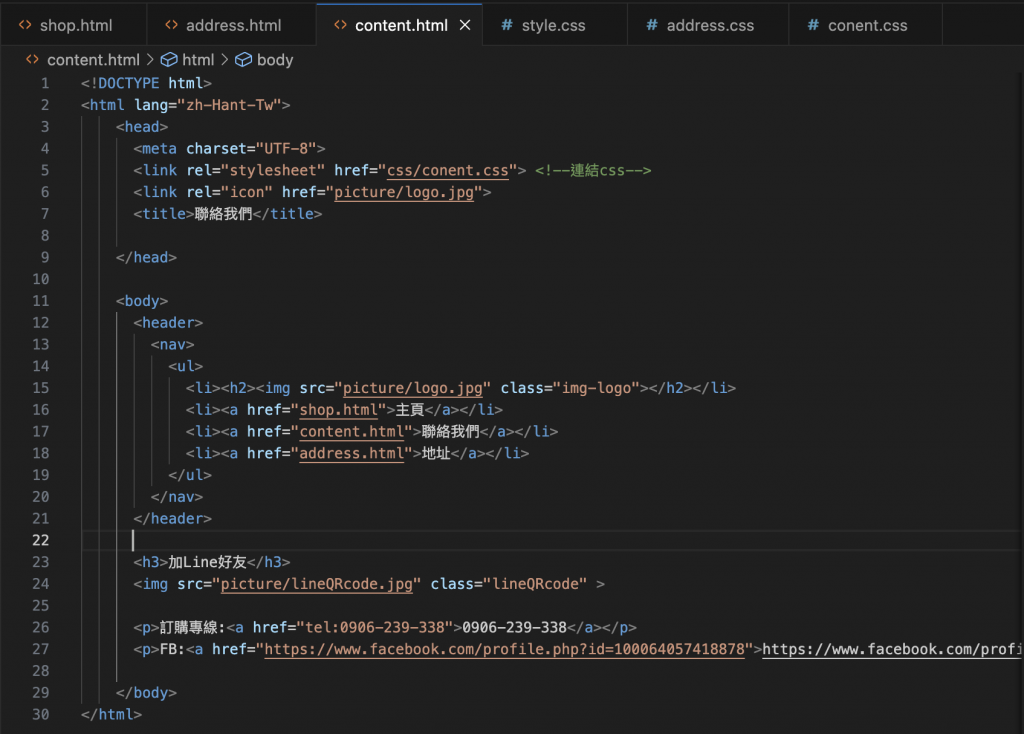Click the 地址 link text on line 18
The image size is (1024, 734).
436,453
